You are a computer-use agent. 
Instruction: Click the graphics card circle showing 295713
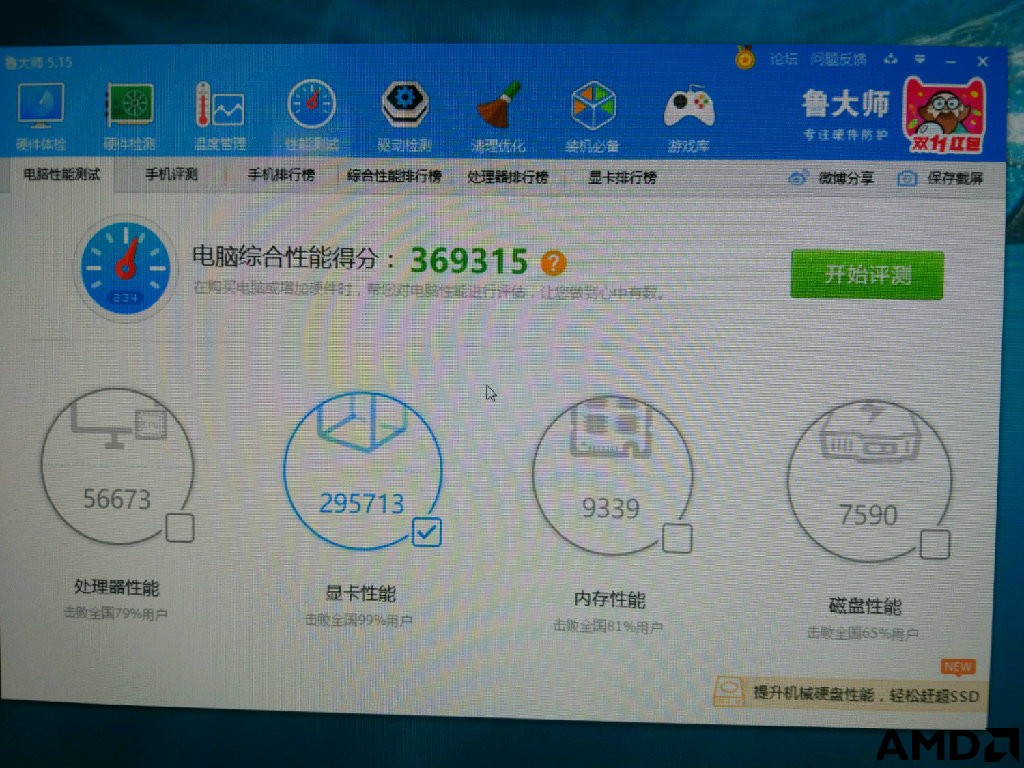[x=362, y=470]
